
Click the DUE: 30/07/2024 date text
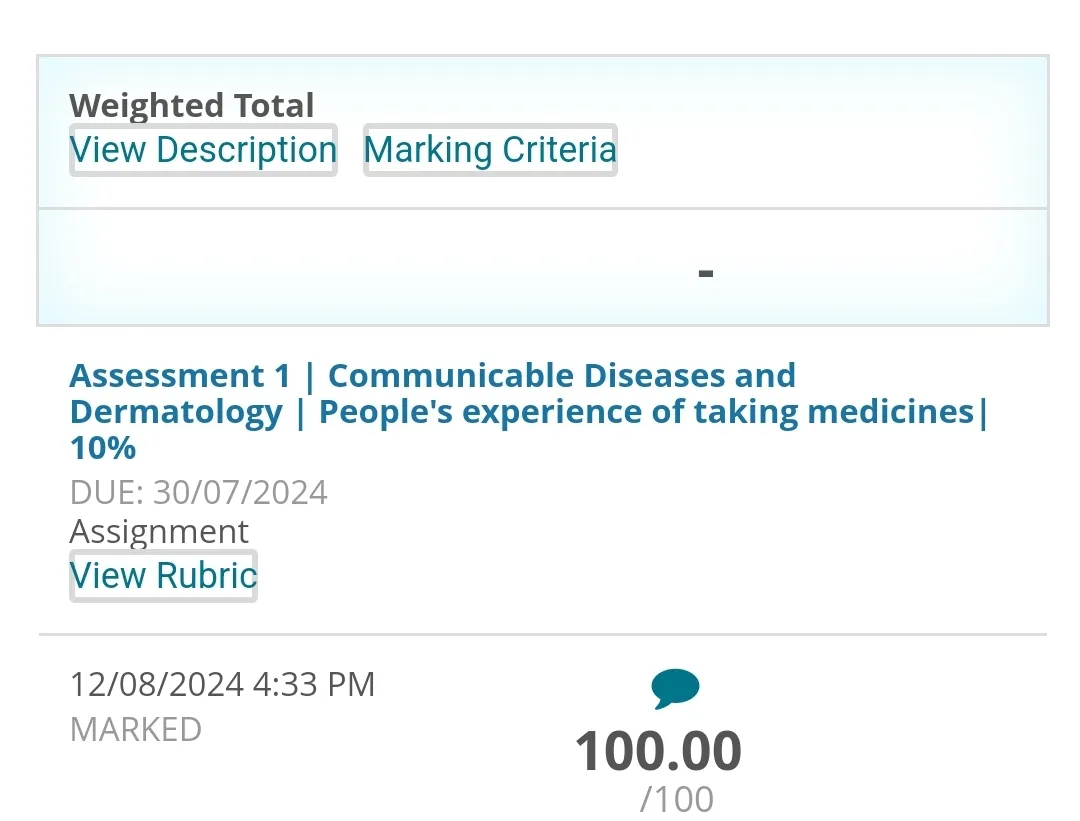click(199, 493)
